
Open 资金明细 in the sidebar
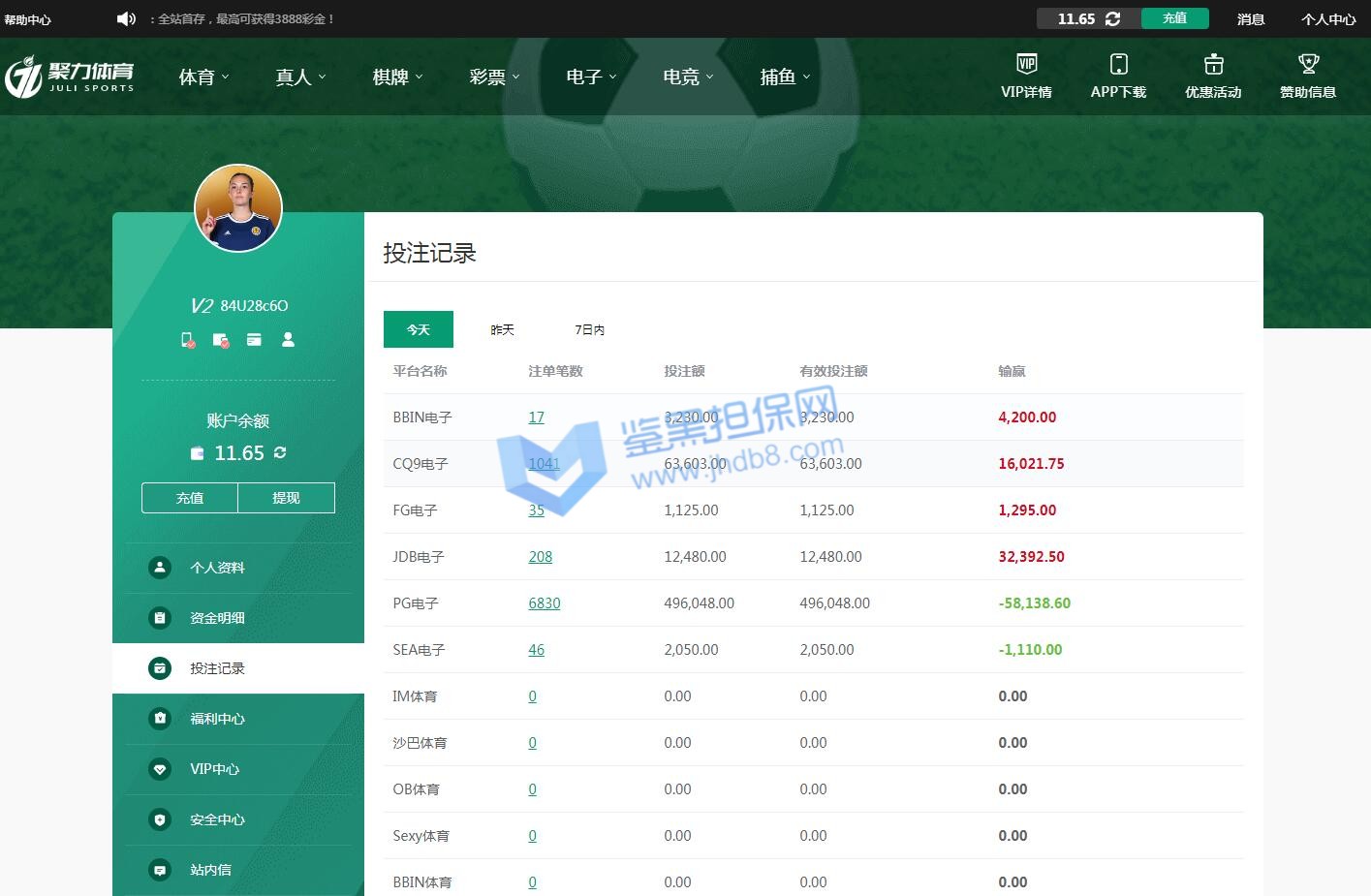click(x=217, y=618)
